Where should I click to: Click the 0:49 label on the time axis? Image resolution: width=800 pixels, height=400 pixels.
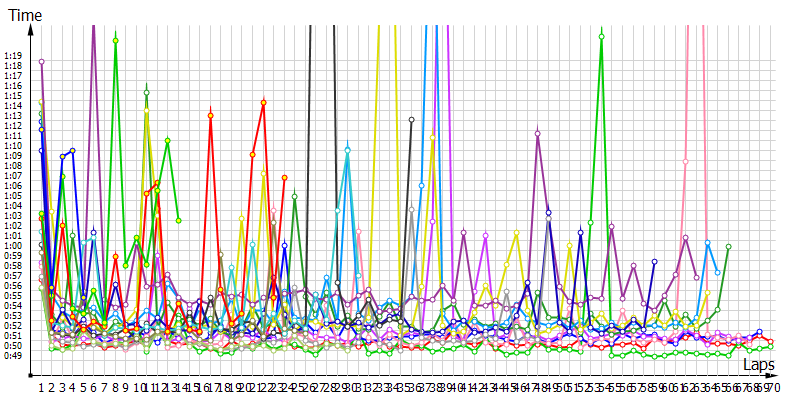point(13,355)
